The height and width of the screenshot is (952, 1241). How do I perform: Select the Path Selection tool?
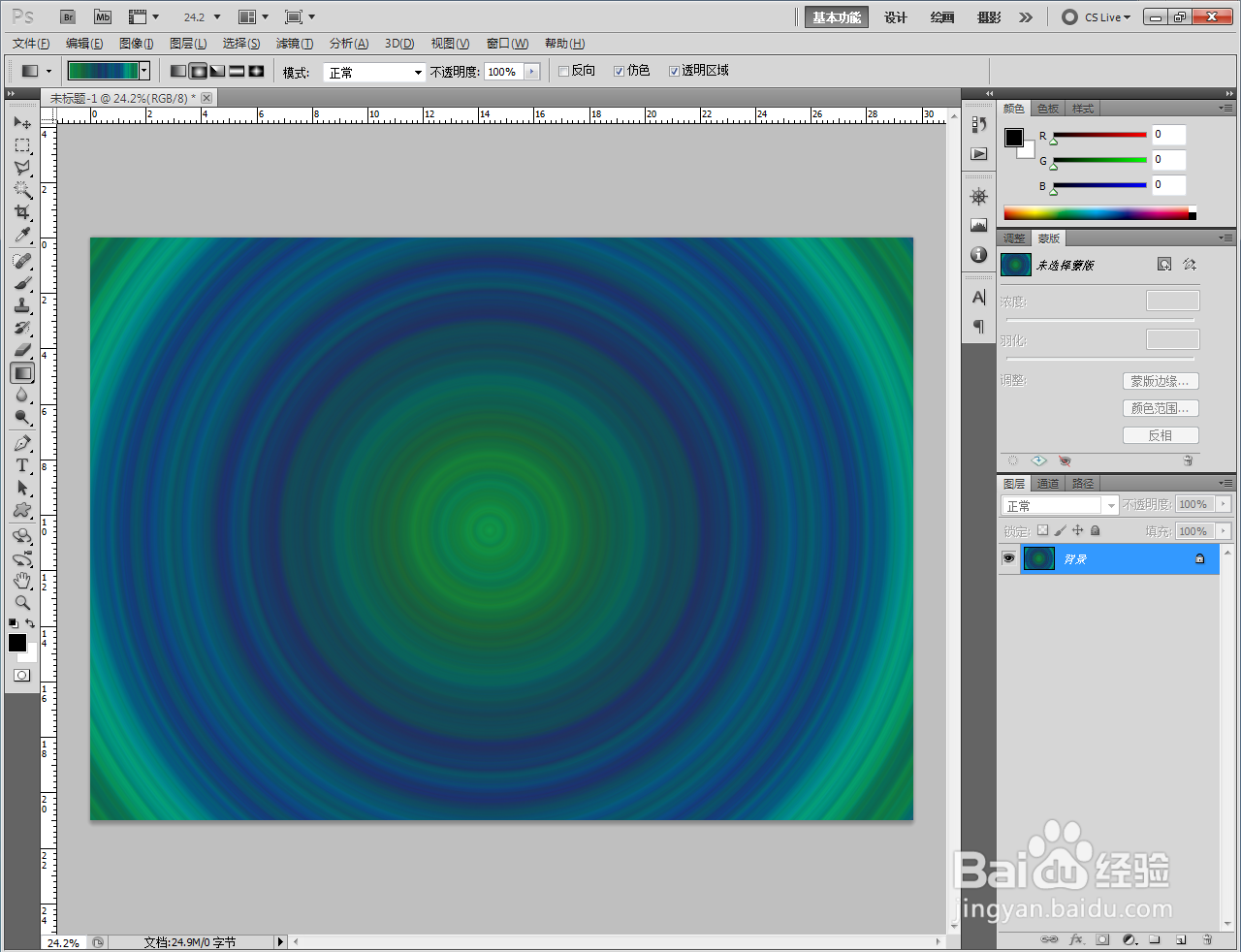tap(22, 489)
